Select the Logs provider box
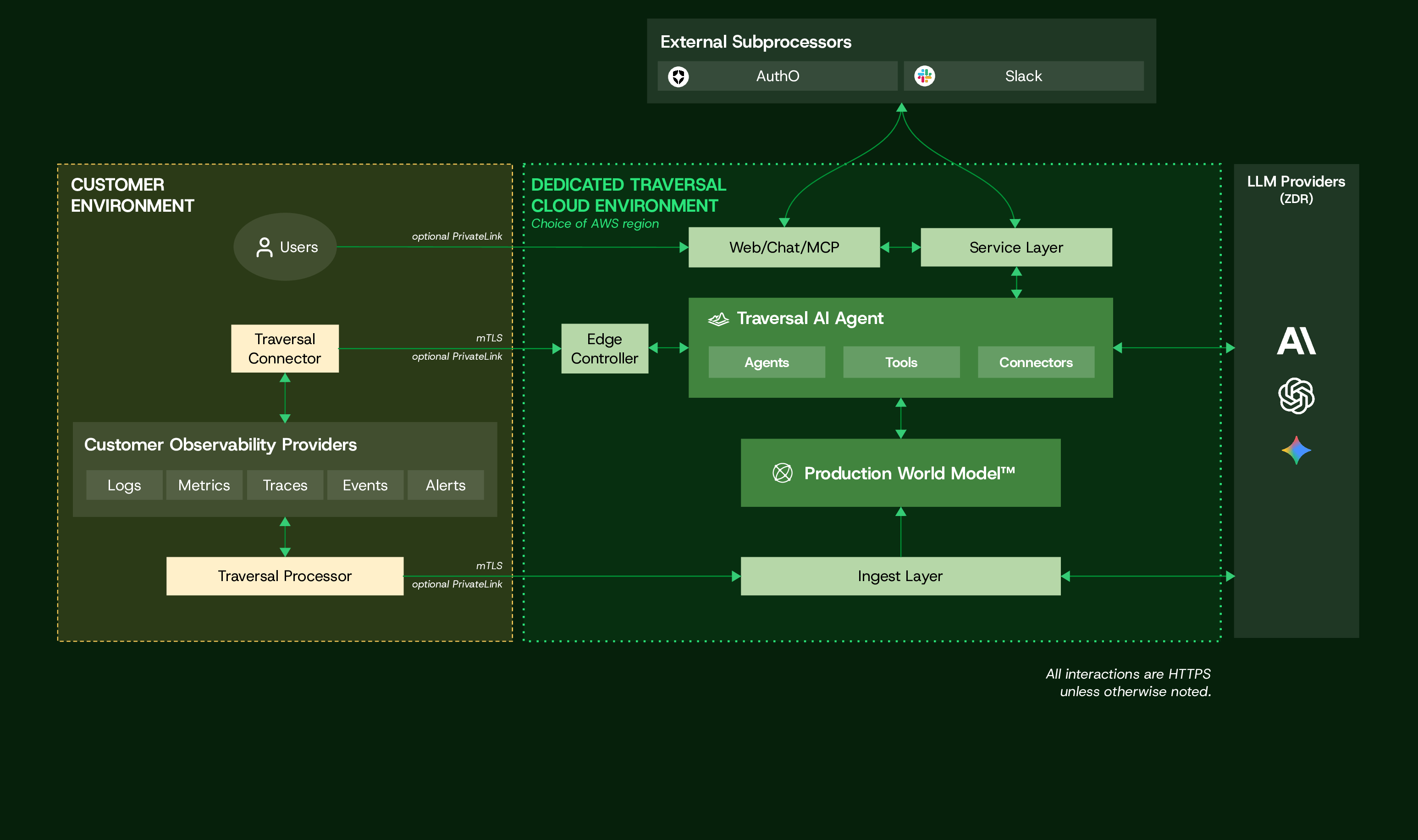The height and width of the screenshot is (840, 1418). pyautogui.click(x=124, y=485)
